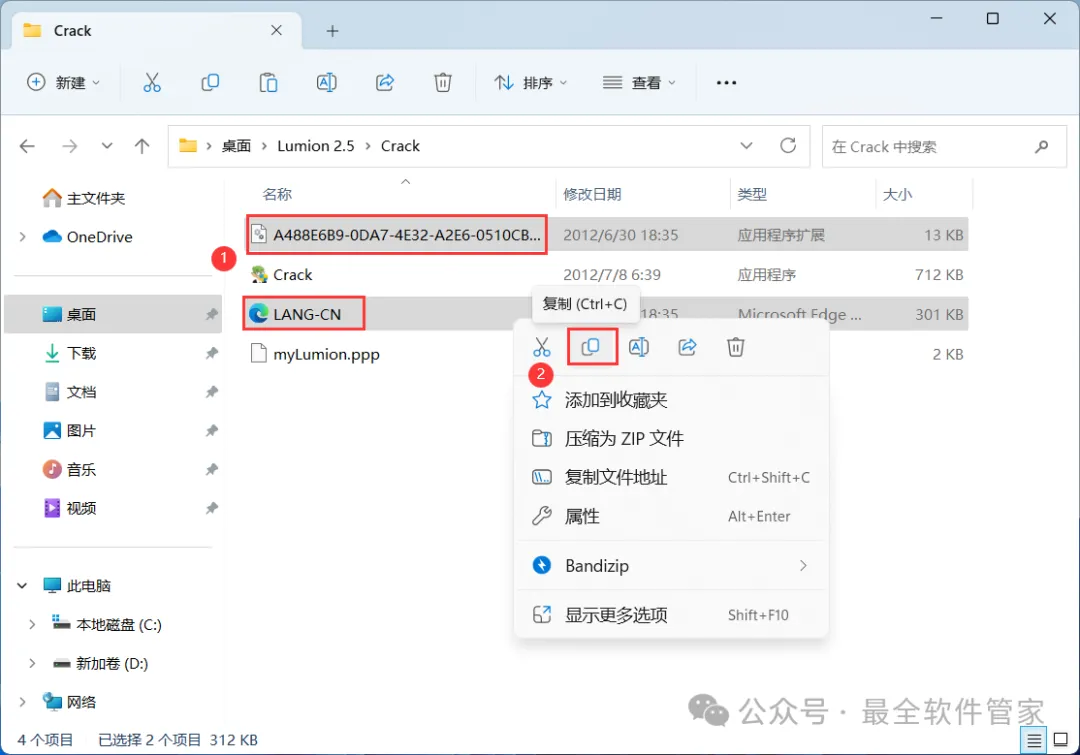Click 桌面 in the address breadcrumb
Image resolution: width=1080 pixels, height=755 pixels.
pos(236,146)
